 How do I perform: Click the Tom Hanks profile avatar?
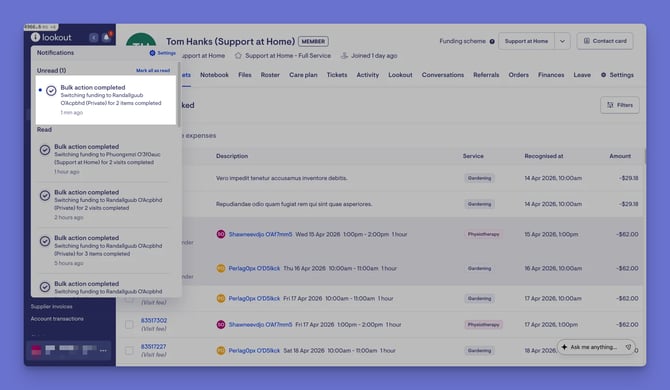(141, 39)
